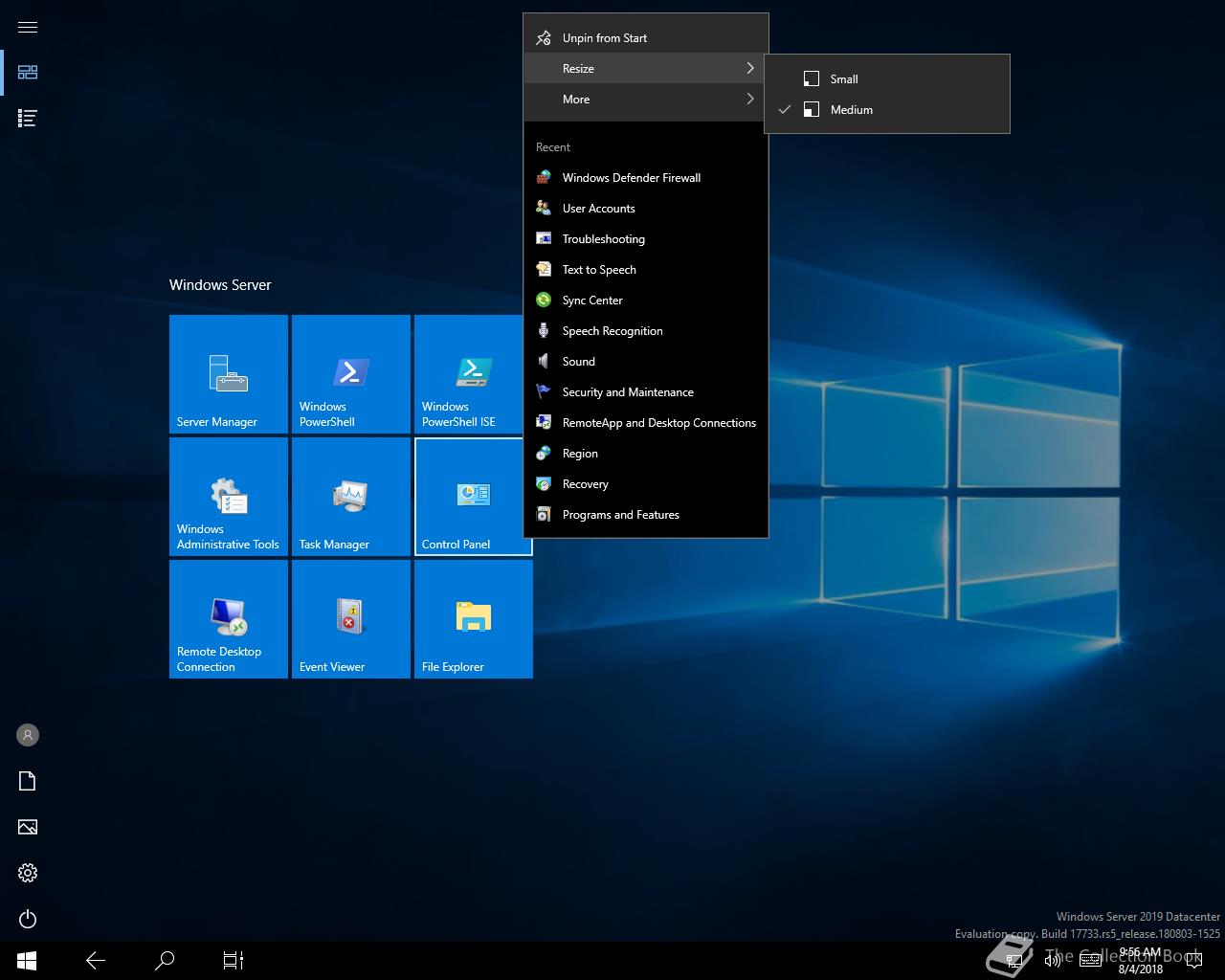Open recent Troubleshooting item
This screenshot has width=1225, height=980.
pos(646,239)
